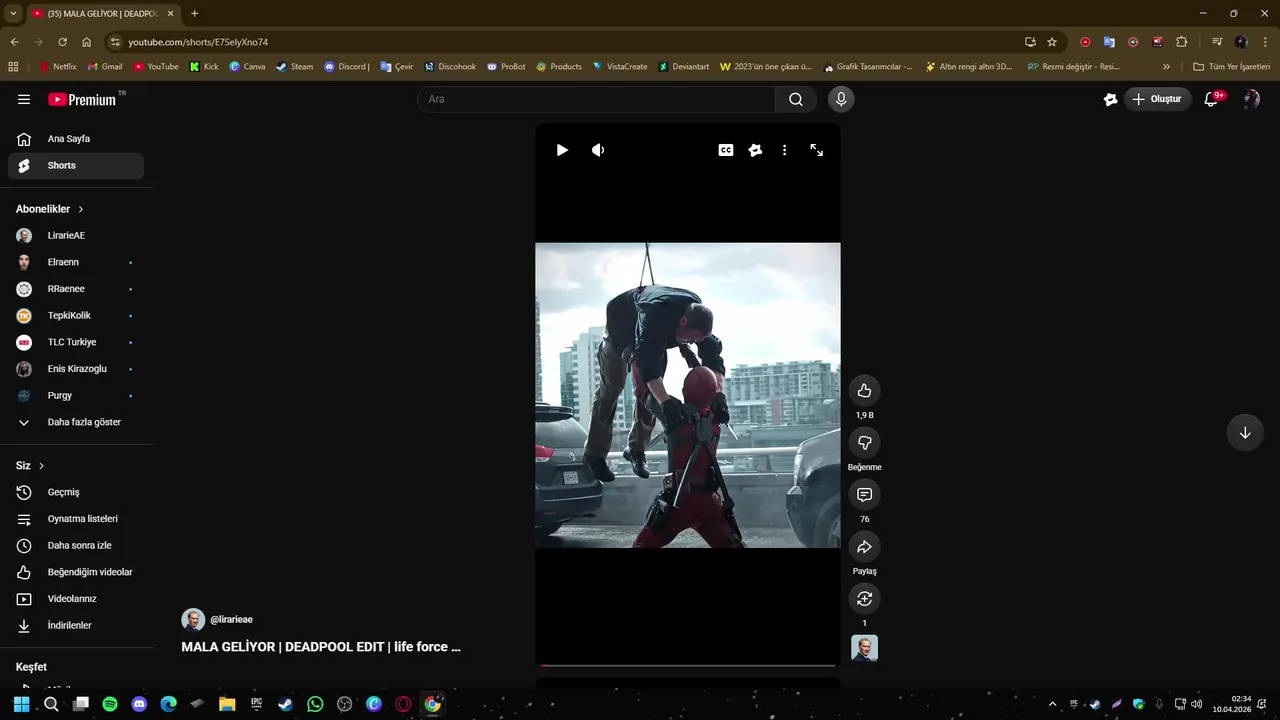Open a new Chrome tab
This screenshot has width=1280, height=720.
pos(194,13)
